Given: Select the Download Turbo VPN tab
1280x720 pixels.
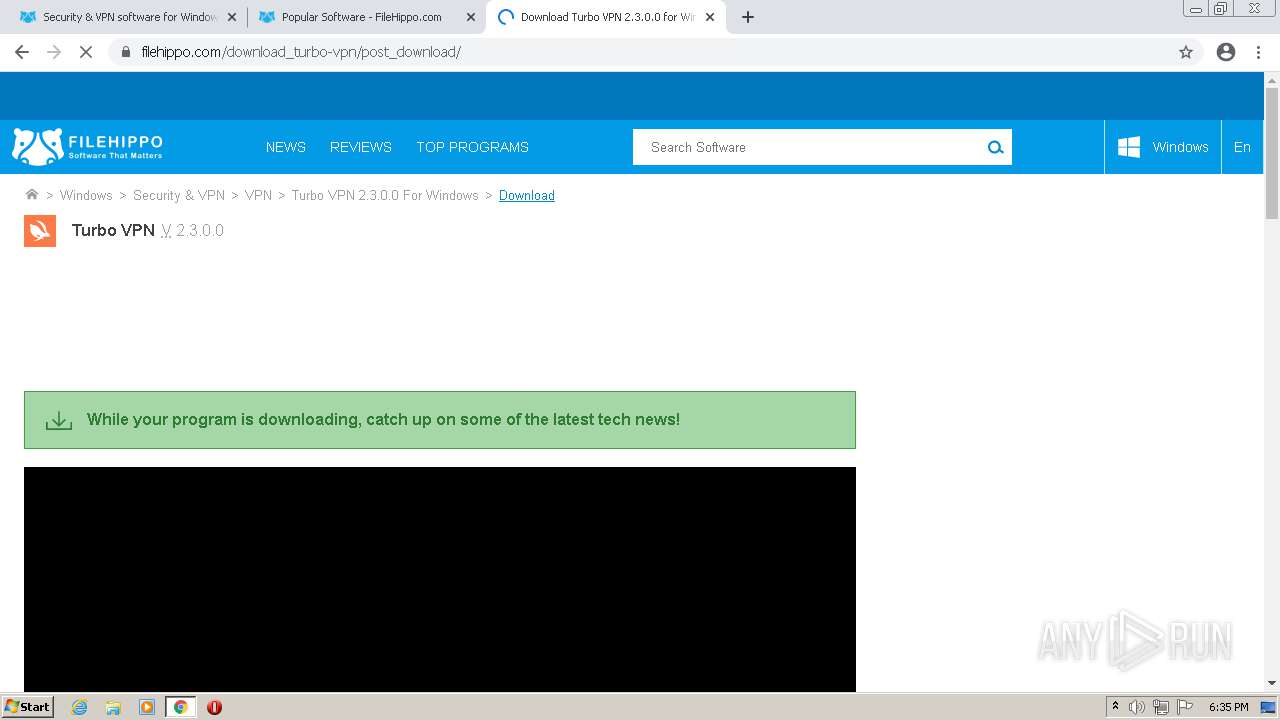Looking at the screenshot, I should click(x=605, y=17).
